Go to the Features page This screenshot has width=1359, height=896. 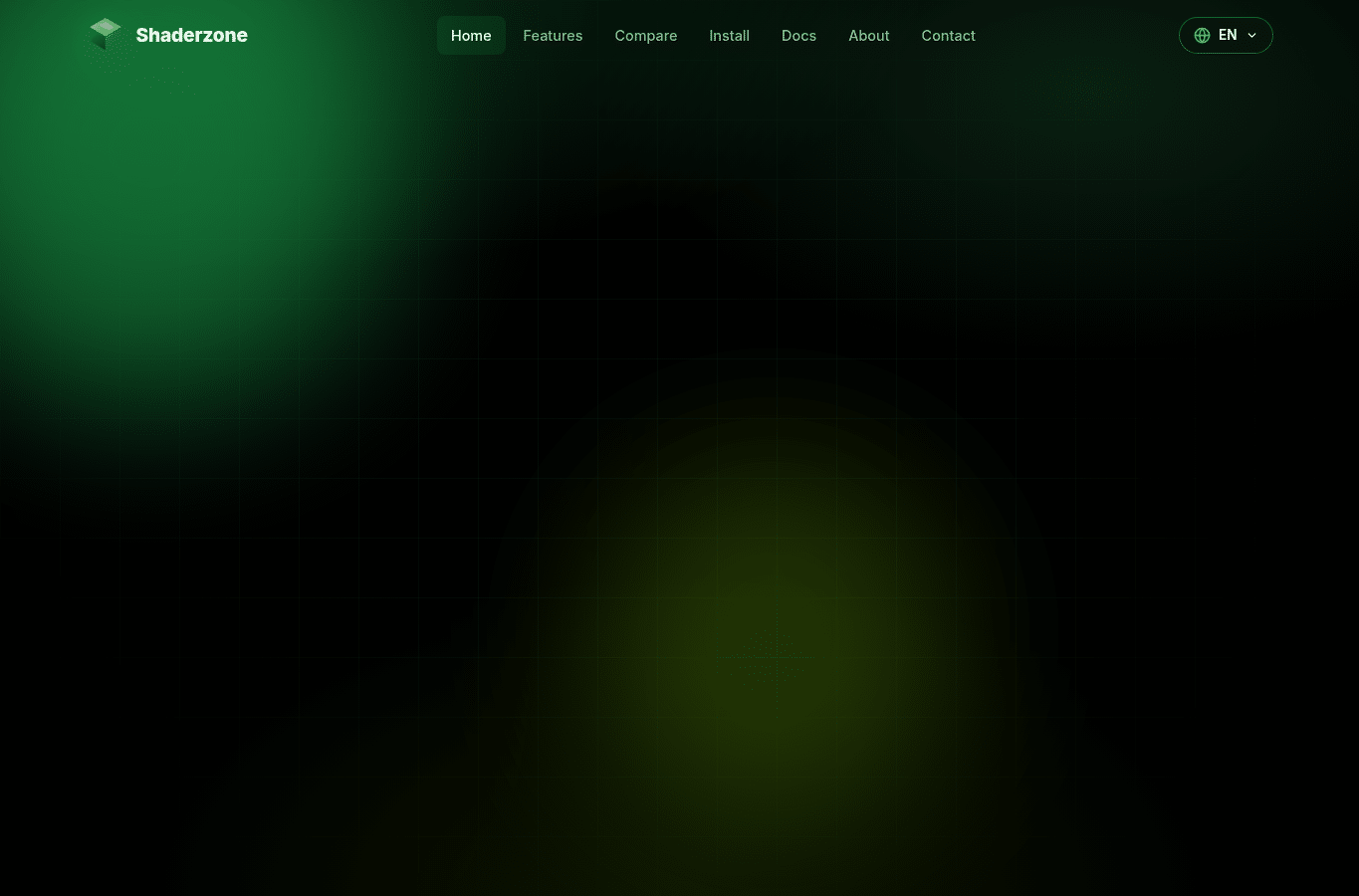pos(553,36)
